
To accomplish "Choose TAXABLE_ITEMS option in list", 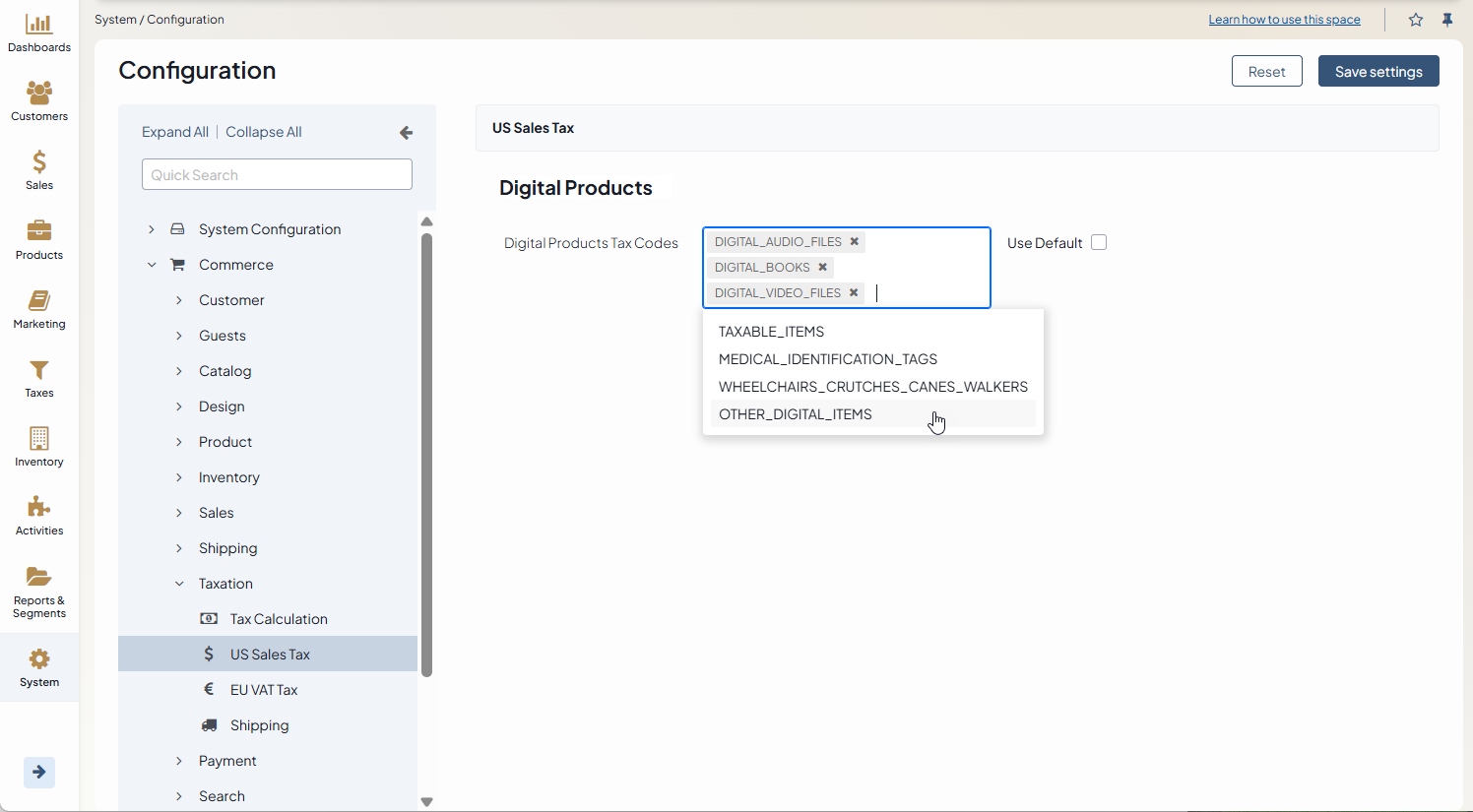I will pos(771,332).
